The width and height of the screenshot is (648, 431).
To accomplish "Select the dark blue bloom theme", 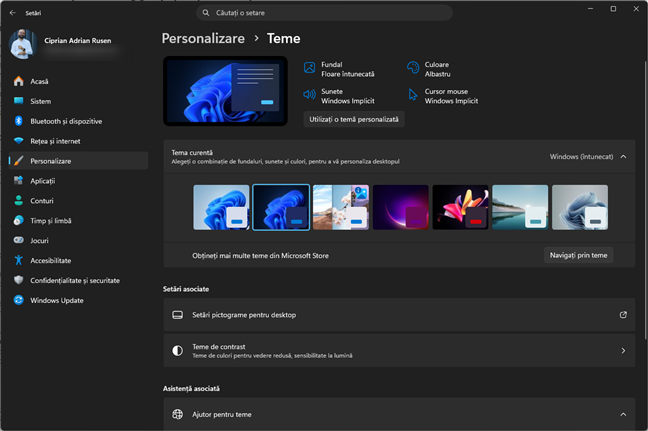I will pos(281,207).
